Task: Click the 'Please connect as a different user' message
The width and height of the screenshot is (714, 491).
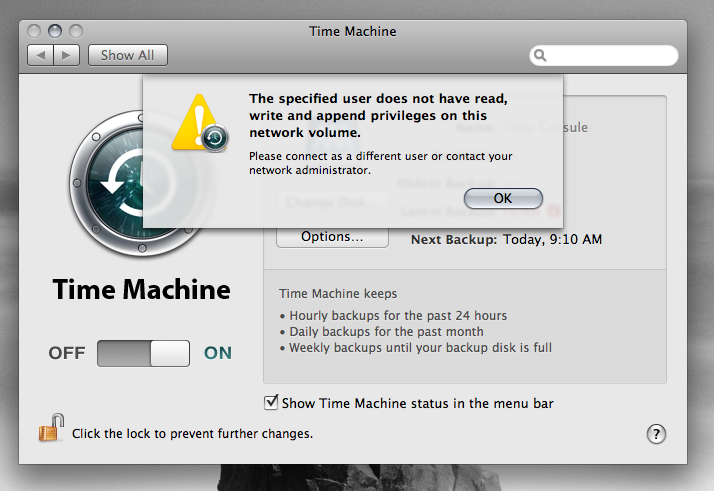Action: 381,163
